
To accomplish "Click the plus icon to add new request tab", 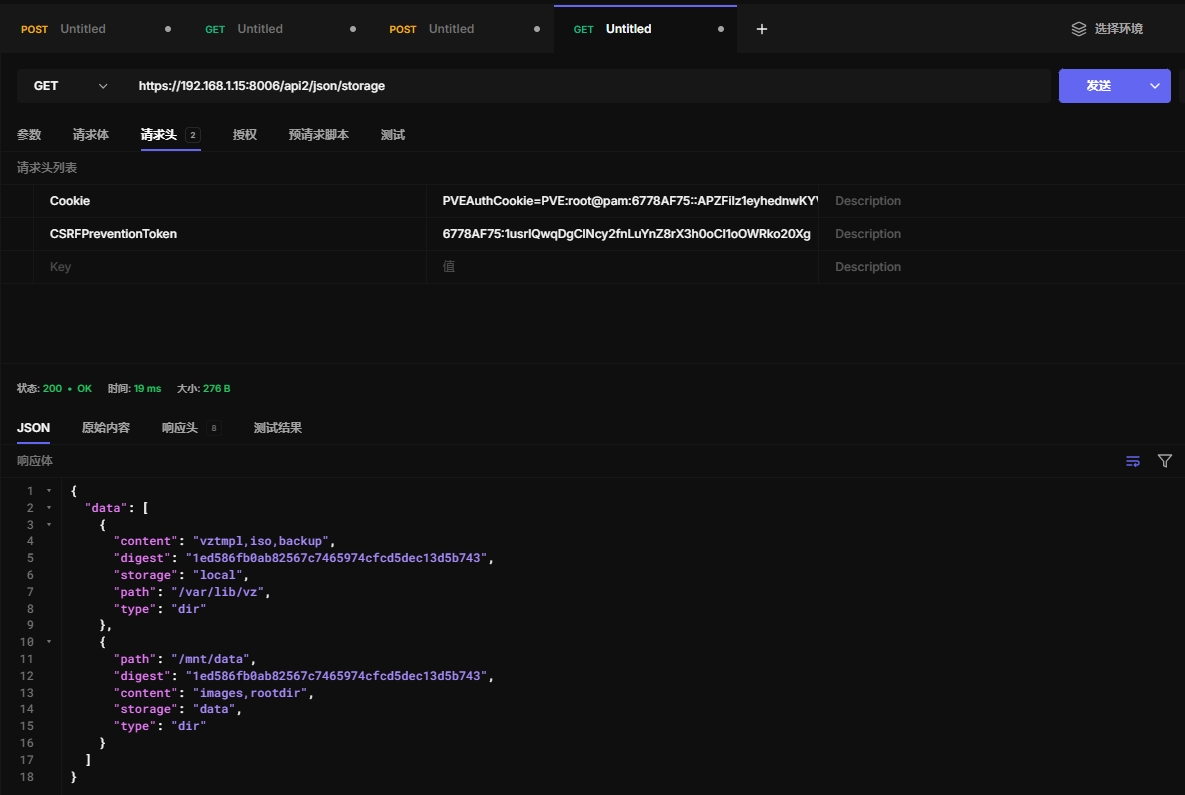I will [762, 29].
